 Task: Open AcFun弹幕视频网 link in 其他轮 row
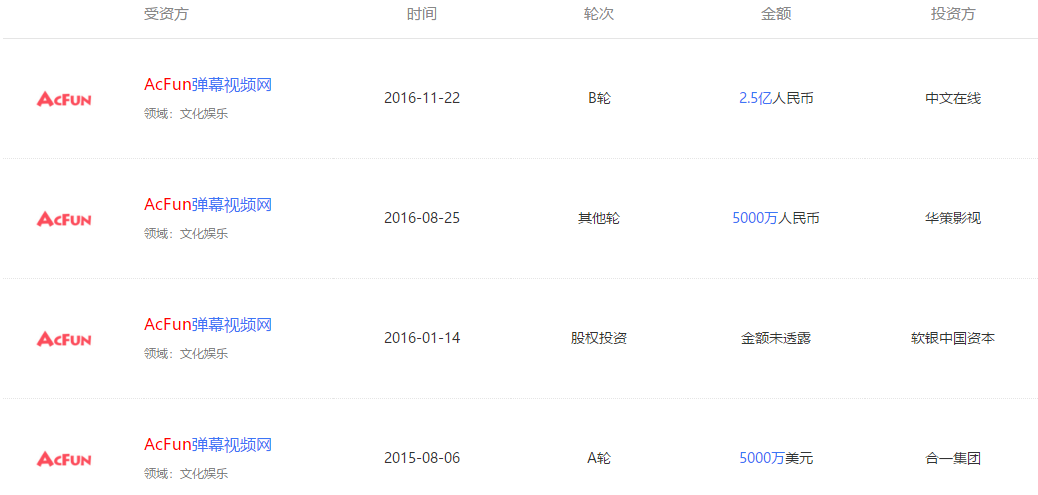[x=208, y=205]
